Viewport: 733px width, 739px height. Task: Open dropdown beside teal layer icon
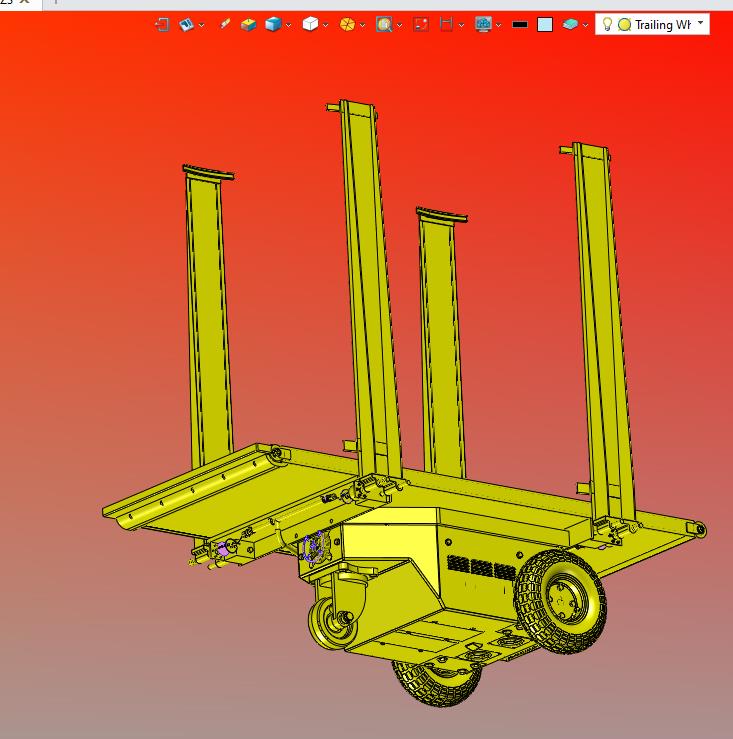click(x=585, y=25)
